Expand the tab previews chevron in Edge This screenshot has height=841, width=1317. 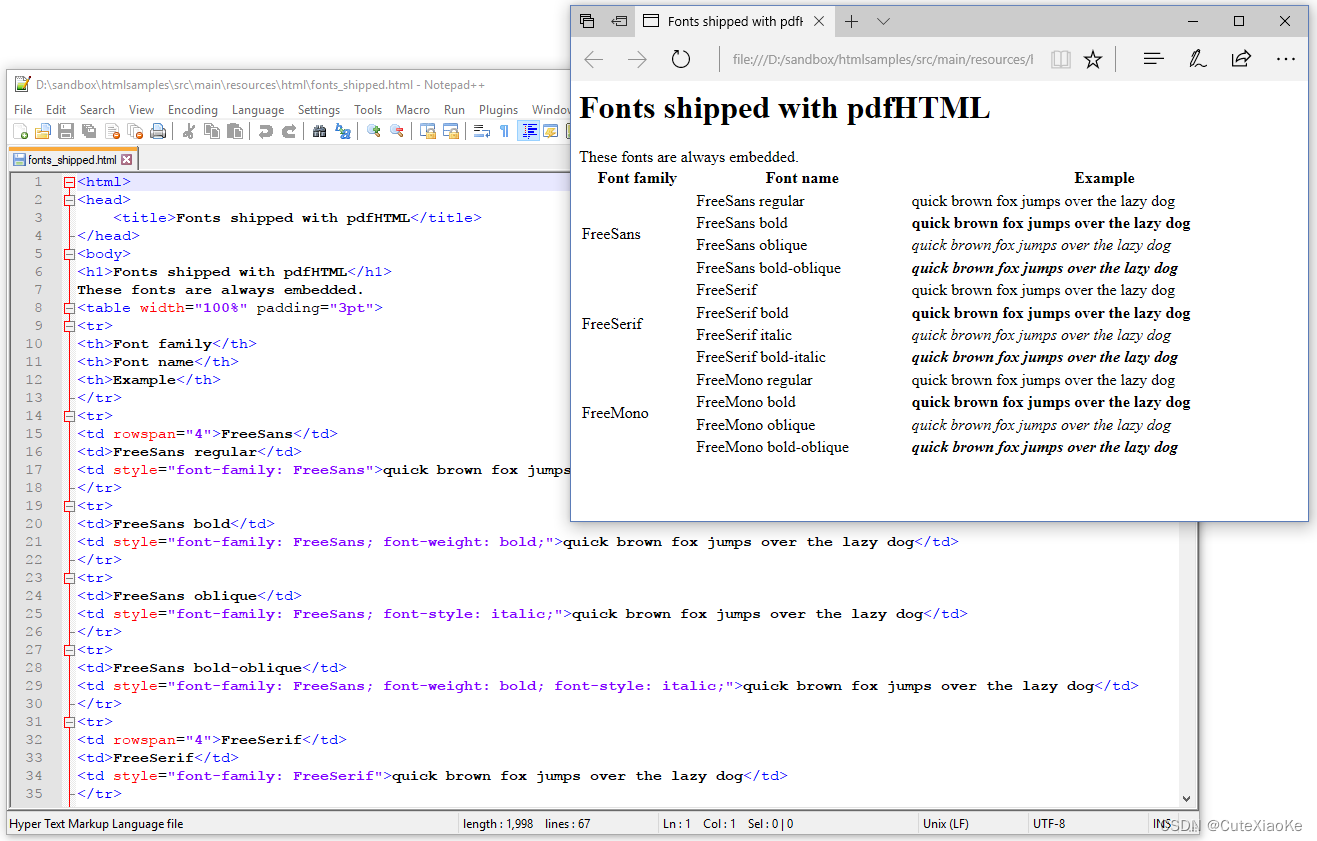coord(883,21)
